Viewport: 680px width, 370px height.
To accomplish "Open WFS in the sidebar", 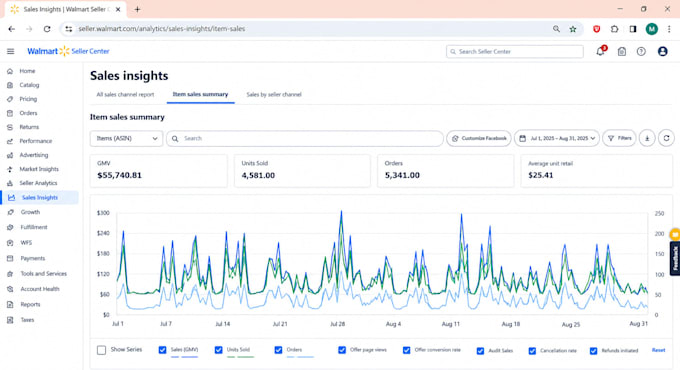I will click(x=26, y=243).
